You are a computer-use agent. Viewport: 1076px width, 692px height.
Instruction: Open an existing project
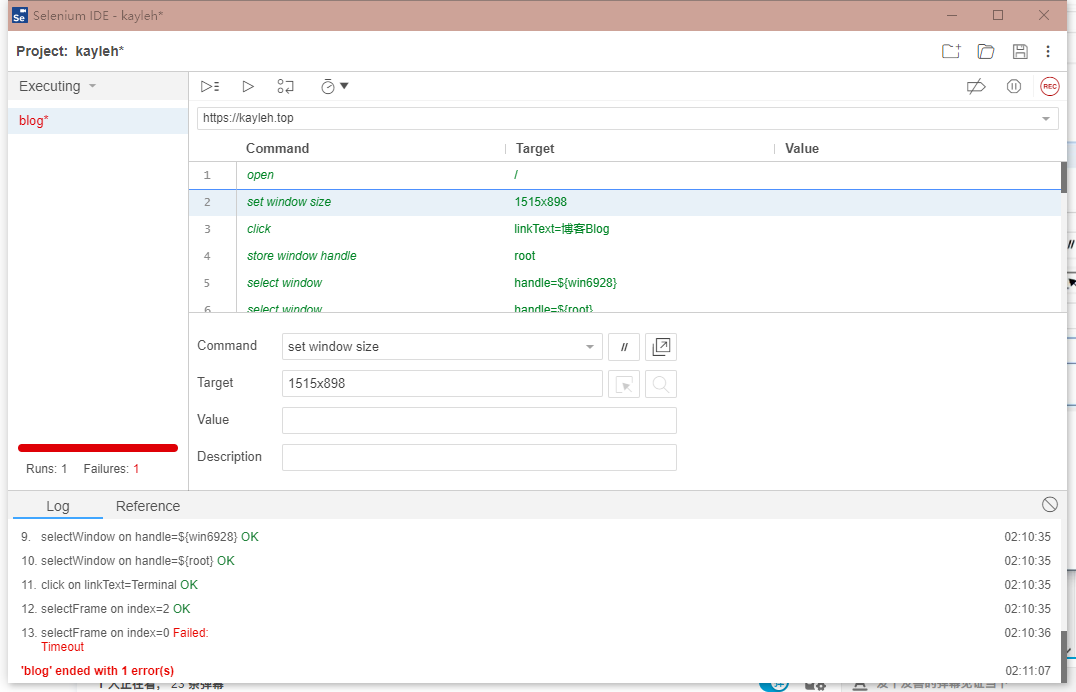click(986, 51)
